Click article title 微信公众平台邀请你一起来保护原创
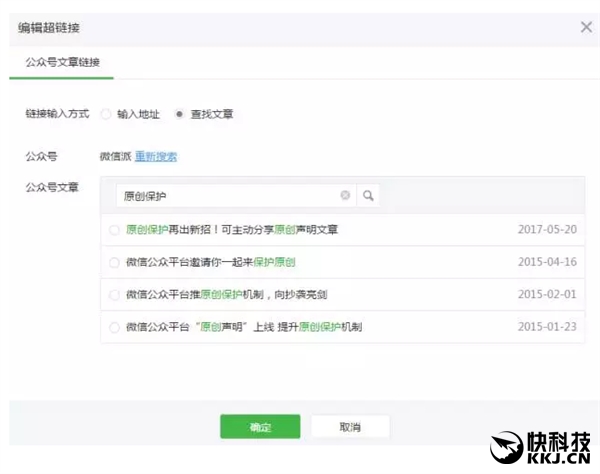600x474 pixels. 210,262
